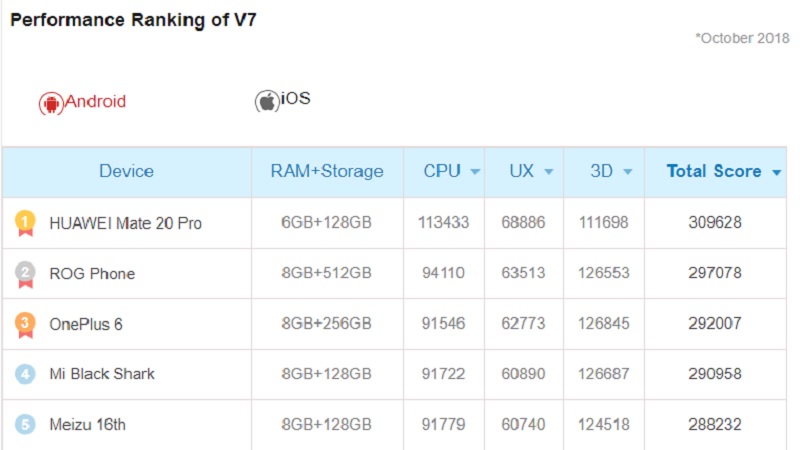This screenshot has width=800, height=450.
Task: Sort by CPU using the dropdown arrow
Action: pyautogui.click(x=475, y=172)
